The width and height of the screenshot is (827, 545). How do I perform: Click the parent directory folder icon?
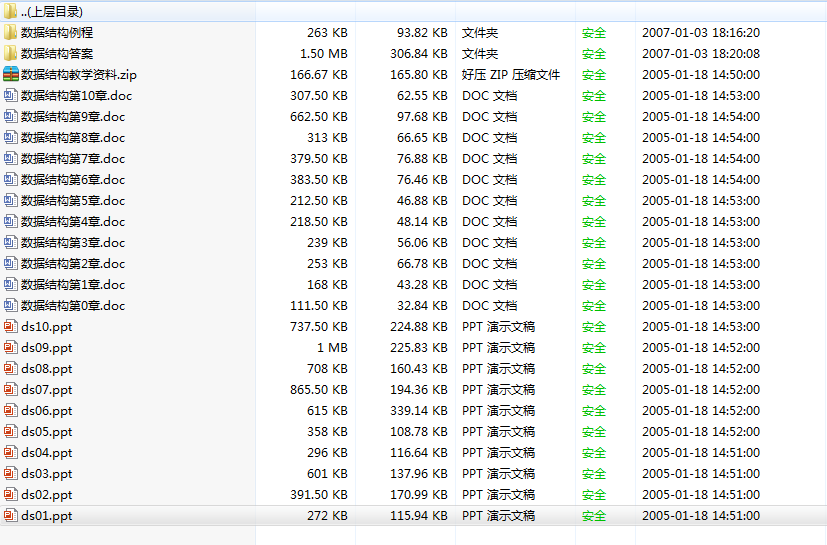click(11, 11)
